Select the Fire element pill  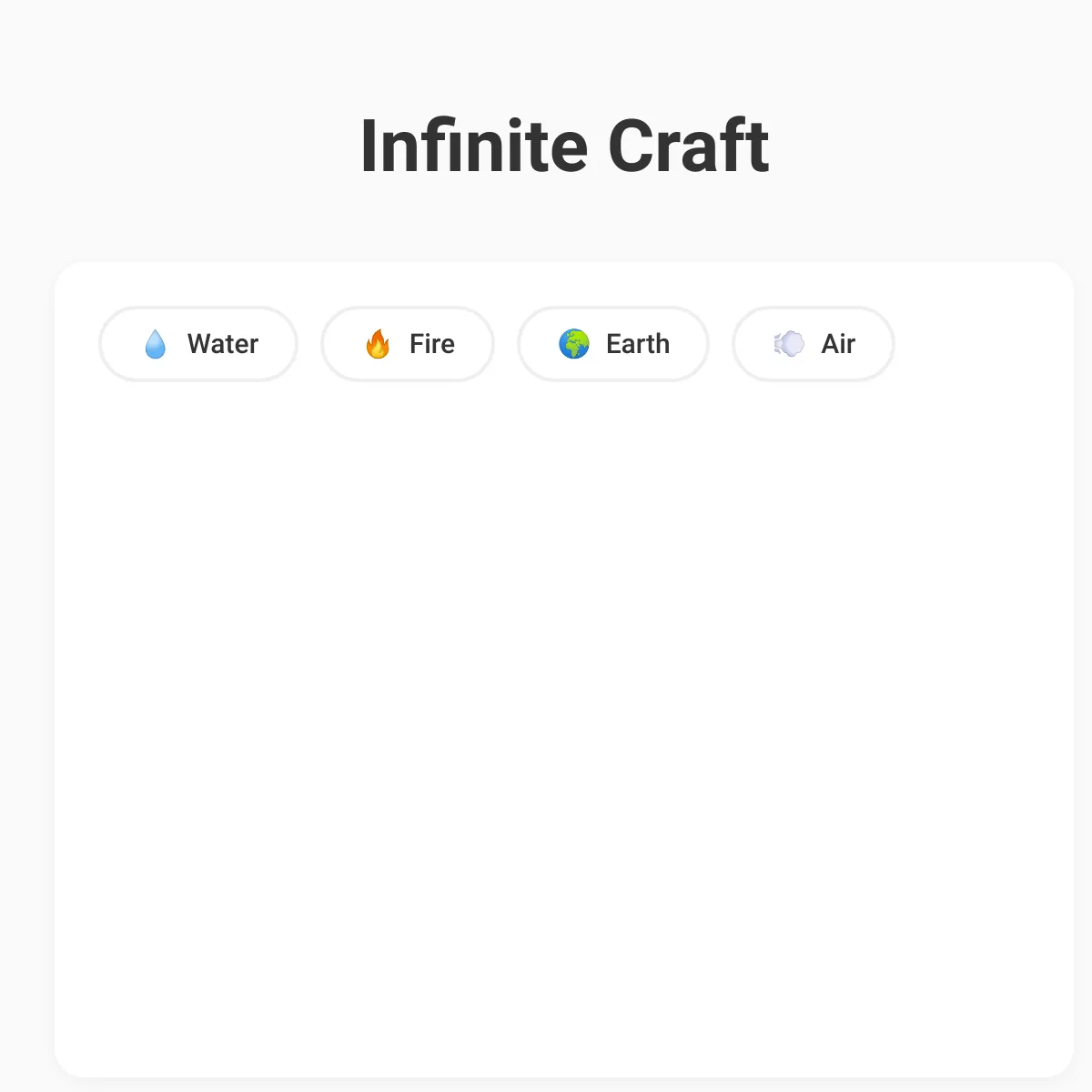tap(408, 344)
